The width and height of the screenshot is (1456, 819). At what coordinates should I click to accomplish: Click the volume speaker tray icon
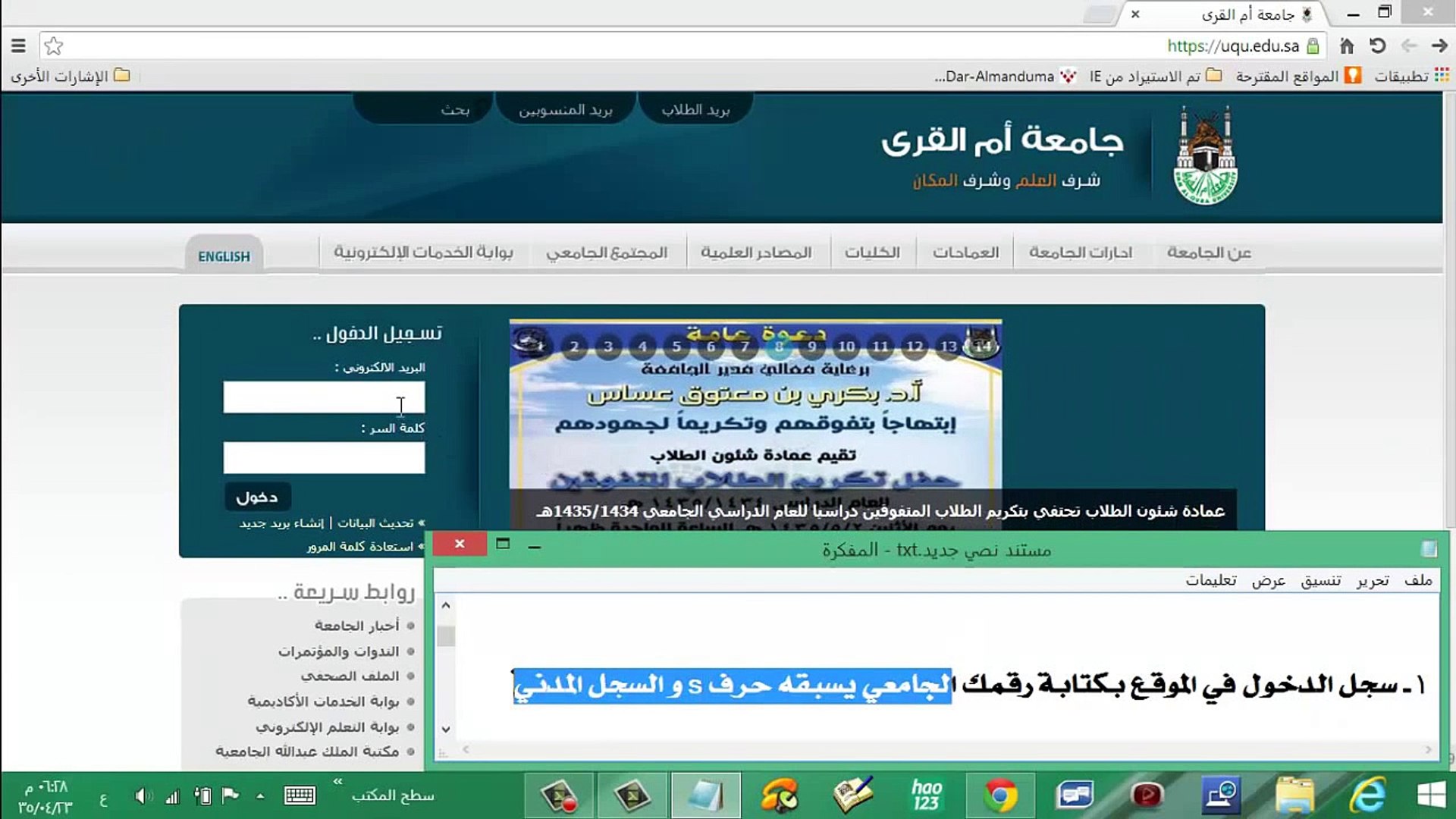[x=142, y=795]
